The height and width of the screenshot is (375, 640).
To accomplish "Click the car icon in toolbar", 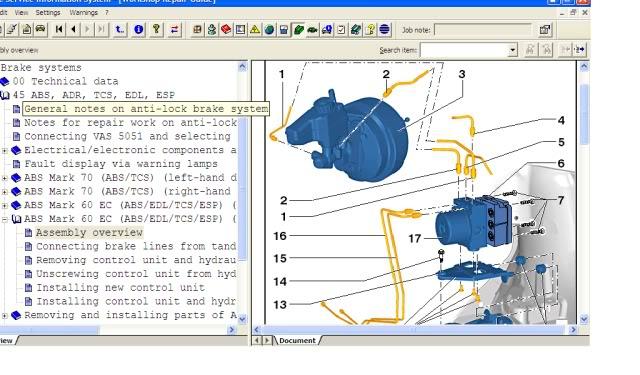I will pos(40,29).
